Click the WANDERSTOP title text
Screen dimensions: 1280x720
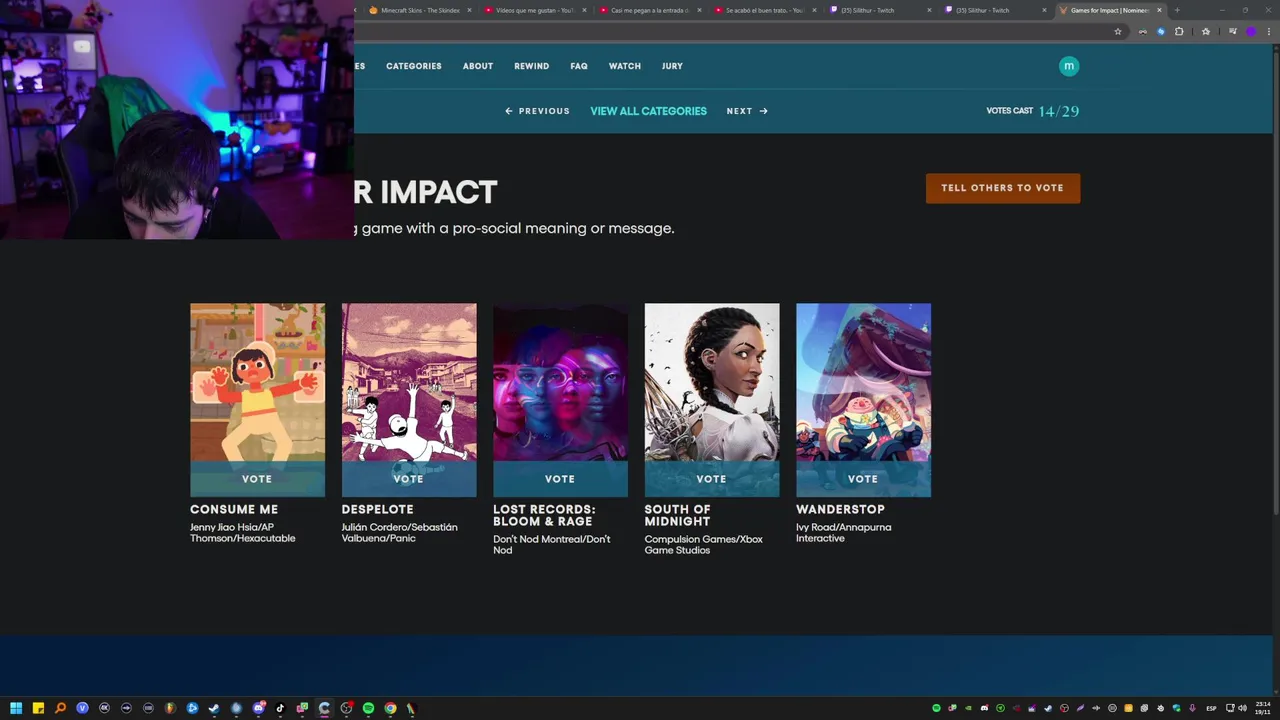(840, 509)
